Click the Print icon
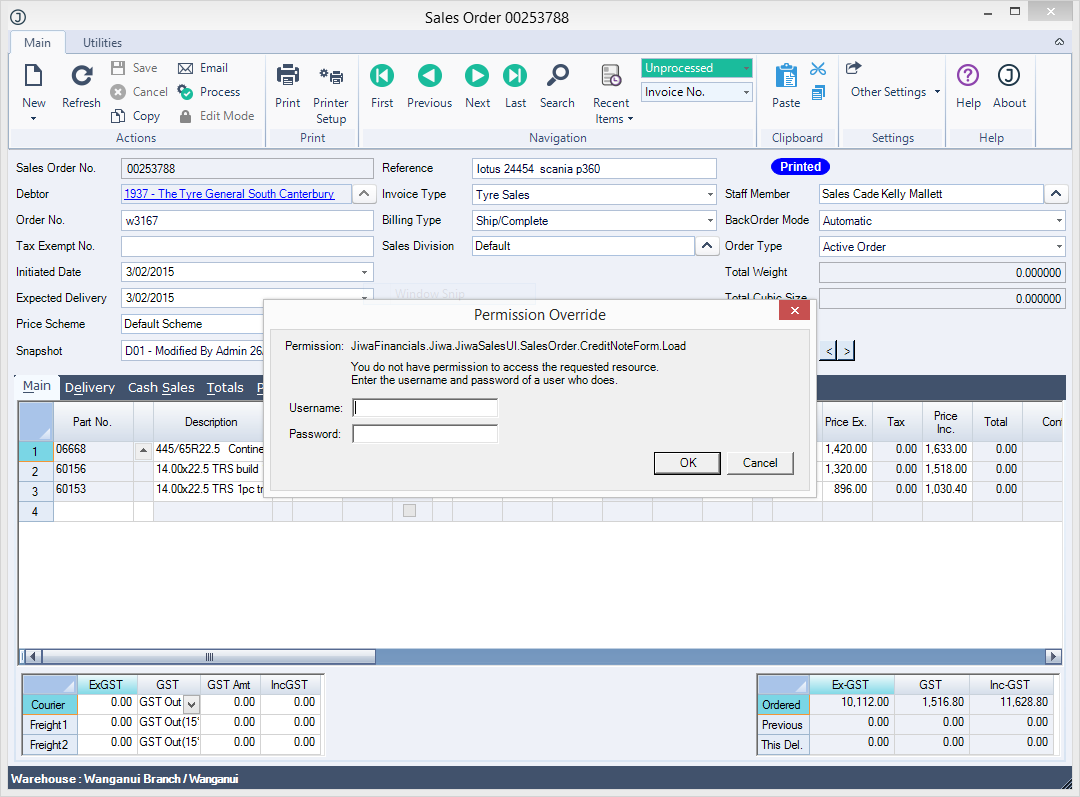Screen dimensions: 1080x797 (288, 77)
